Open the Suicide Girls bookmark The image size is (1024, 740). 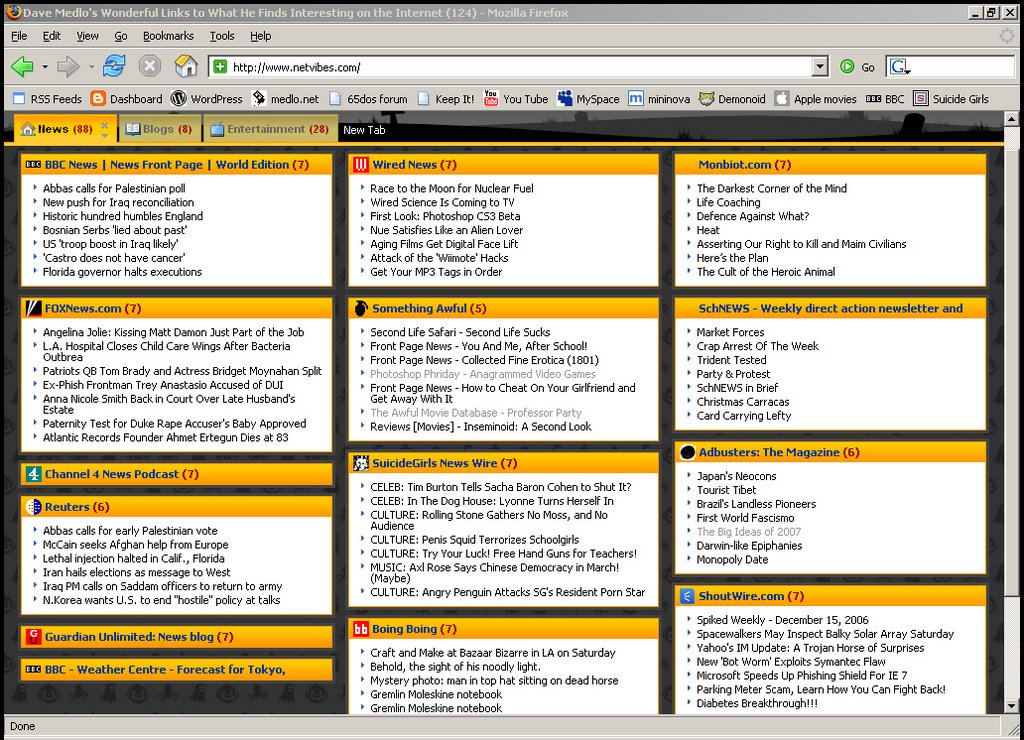click(951, 99)
